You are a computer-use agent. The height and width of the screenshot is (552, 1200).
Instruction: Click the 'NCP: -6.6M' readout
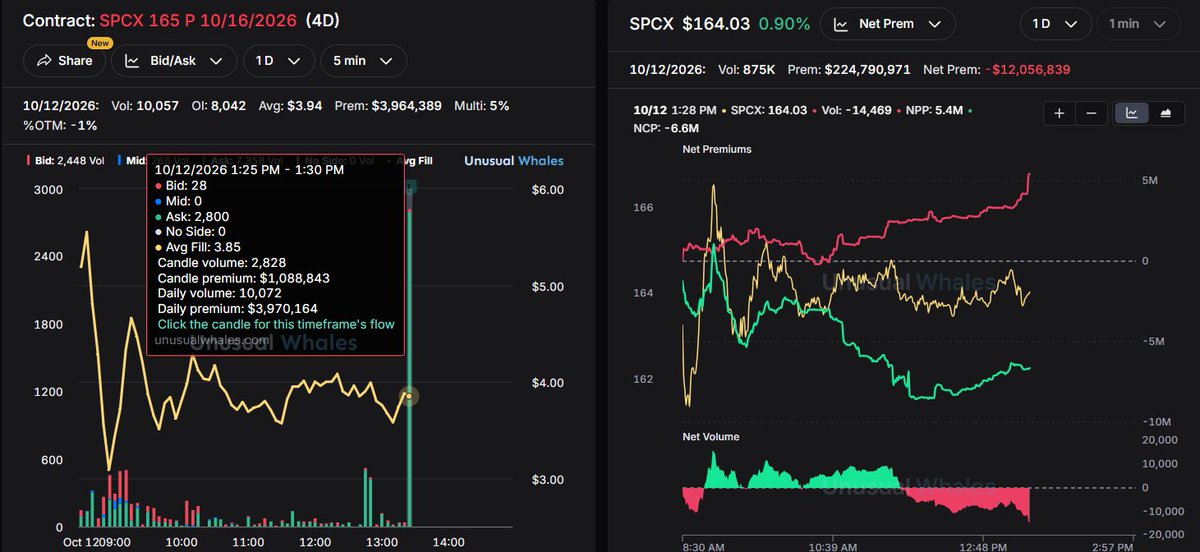[x=664, y=128]
